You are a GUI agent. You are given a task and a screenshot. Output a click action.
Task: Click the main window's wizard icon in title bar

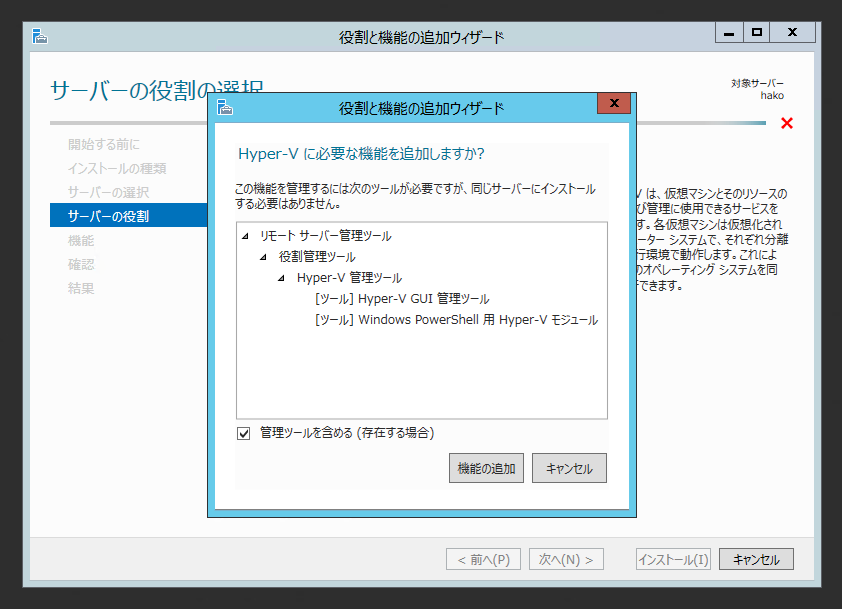tap(40, 37)
